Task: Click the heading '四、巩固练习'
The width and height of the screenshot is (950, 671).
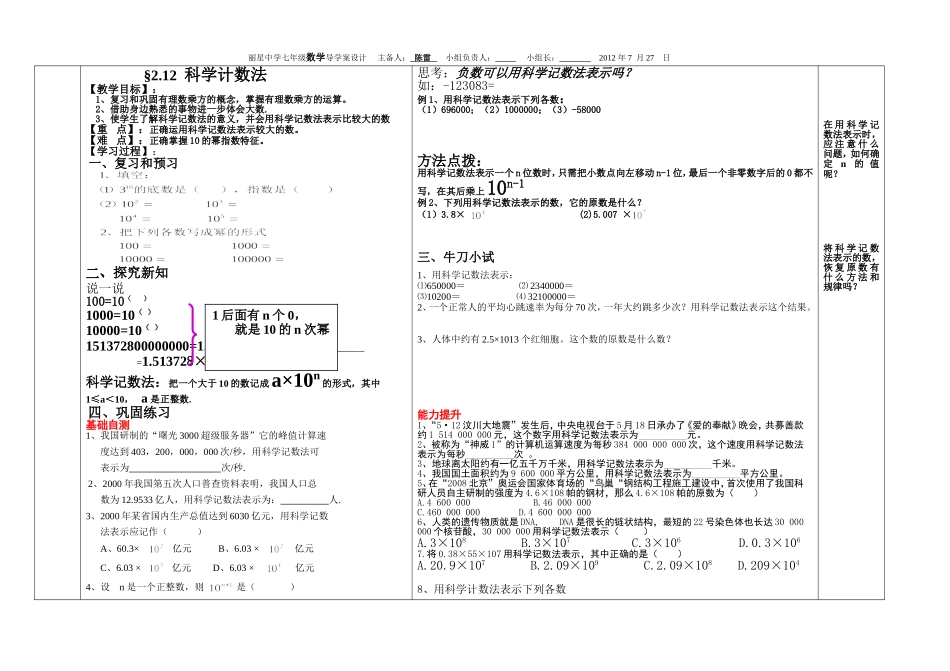Action: [129, 412]
